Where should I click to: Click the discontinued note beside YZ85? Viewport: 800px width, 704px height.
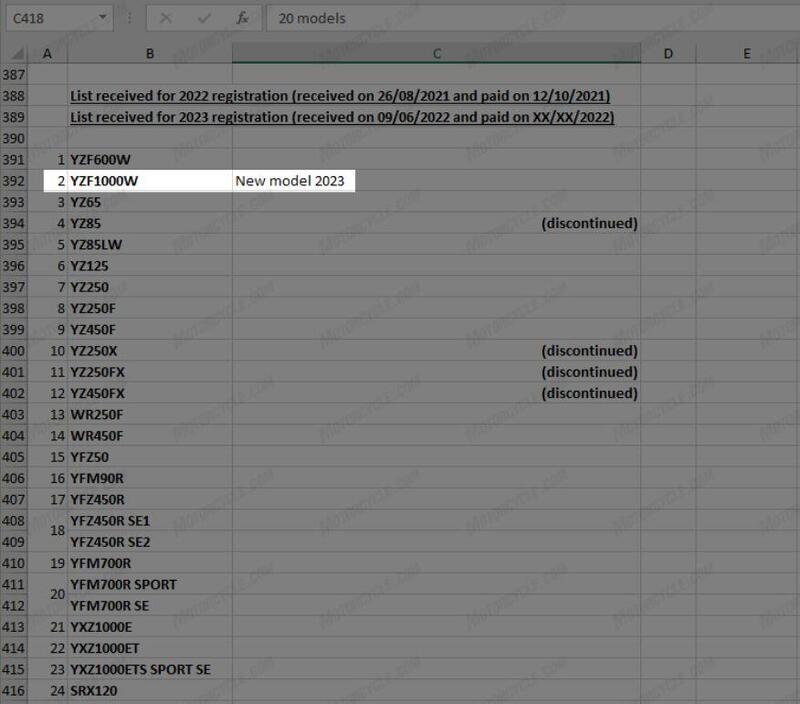click(588, 223)
